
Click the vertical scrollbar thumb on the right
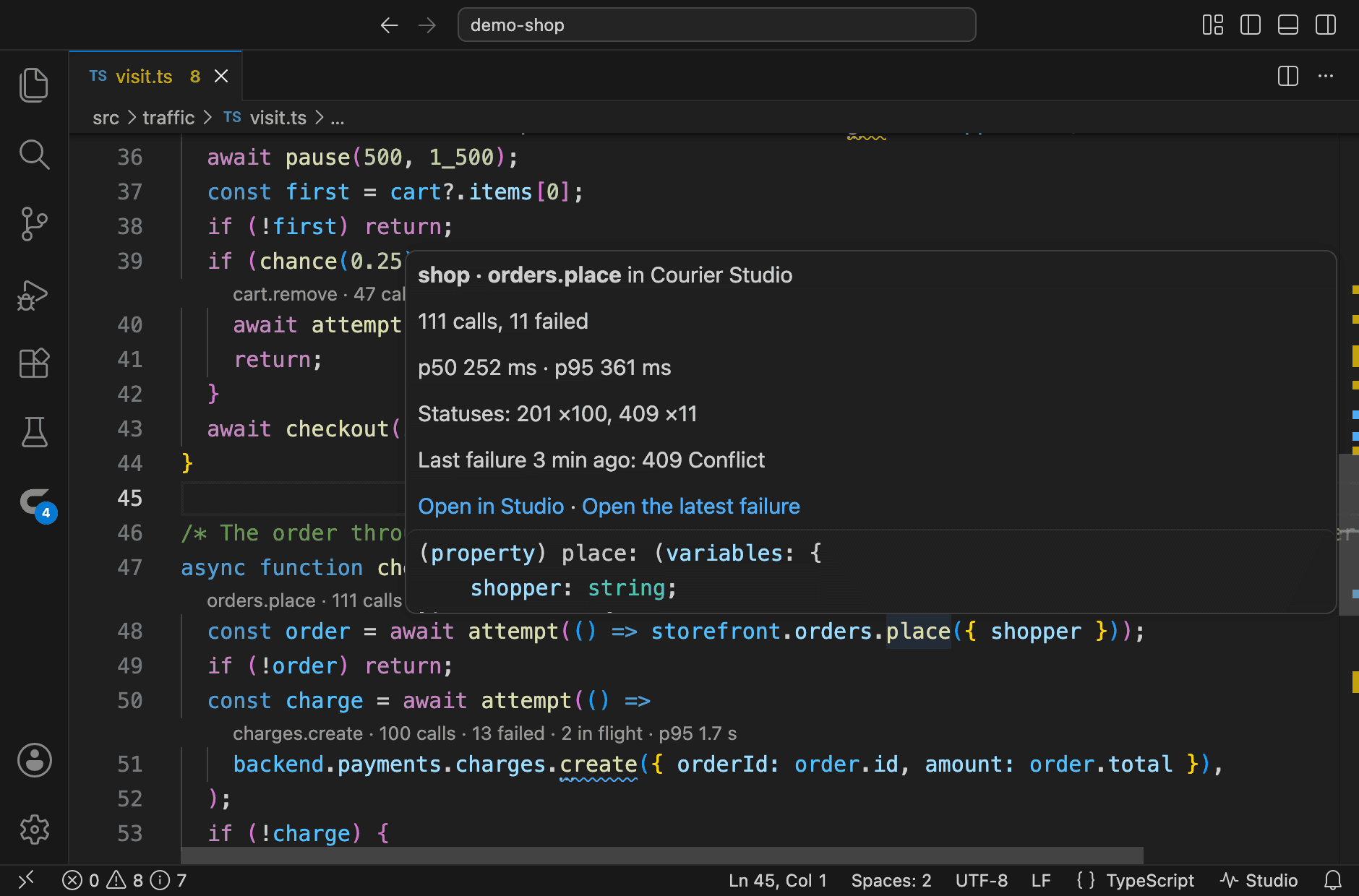tap(1349, 535)
